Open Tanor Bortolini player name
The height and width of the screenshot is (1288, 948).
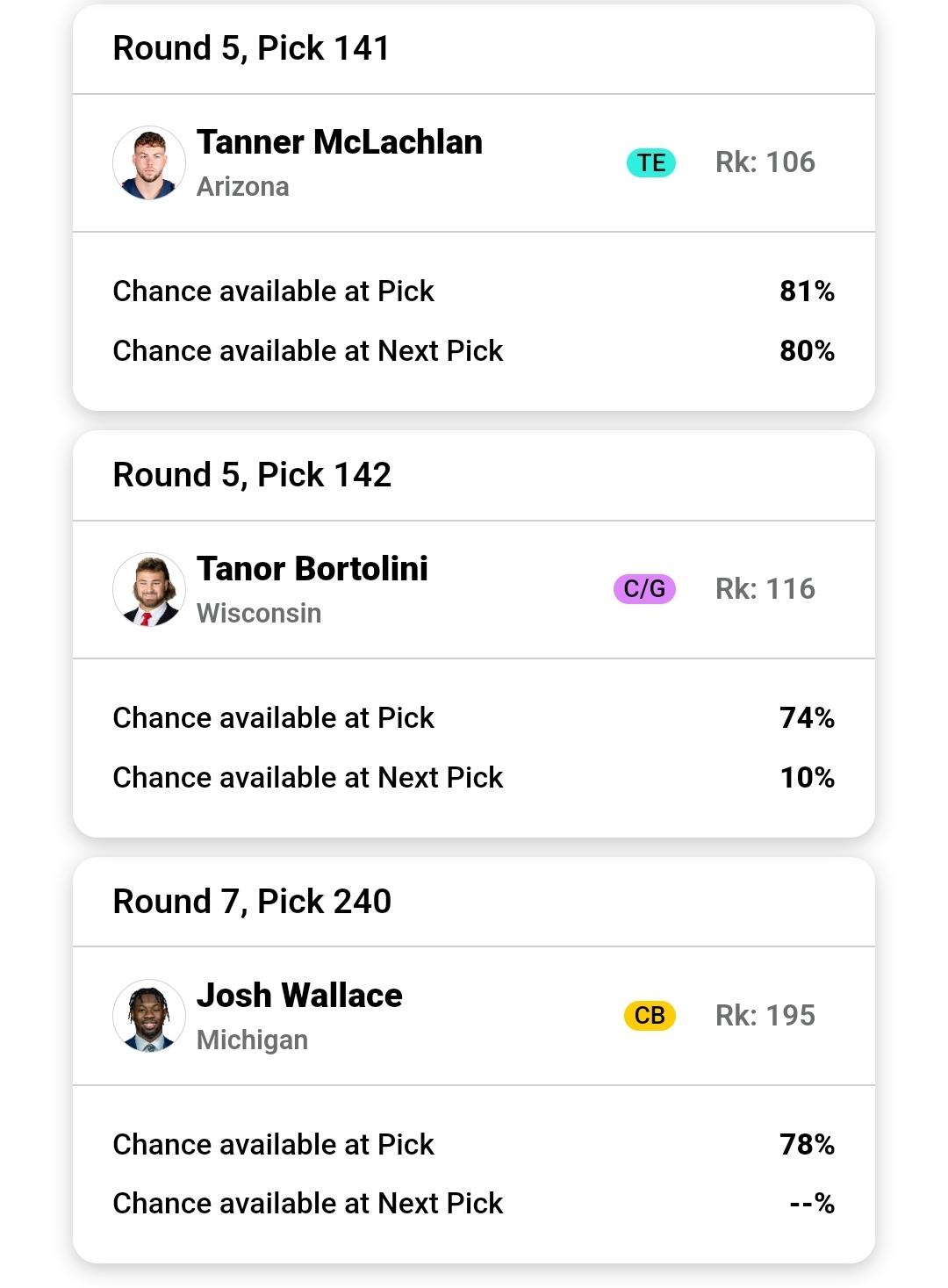pos(312,569)
